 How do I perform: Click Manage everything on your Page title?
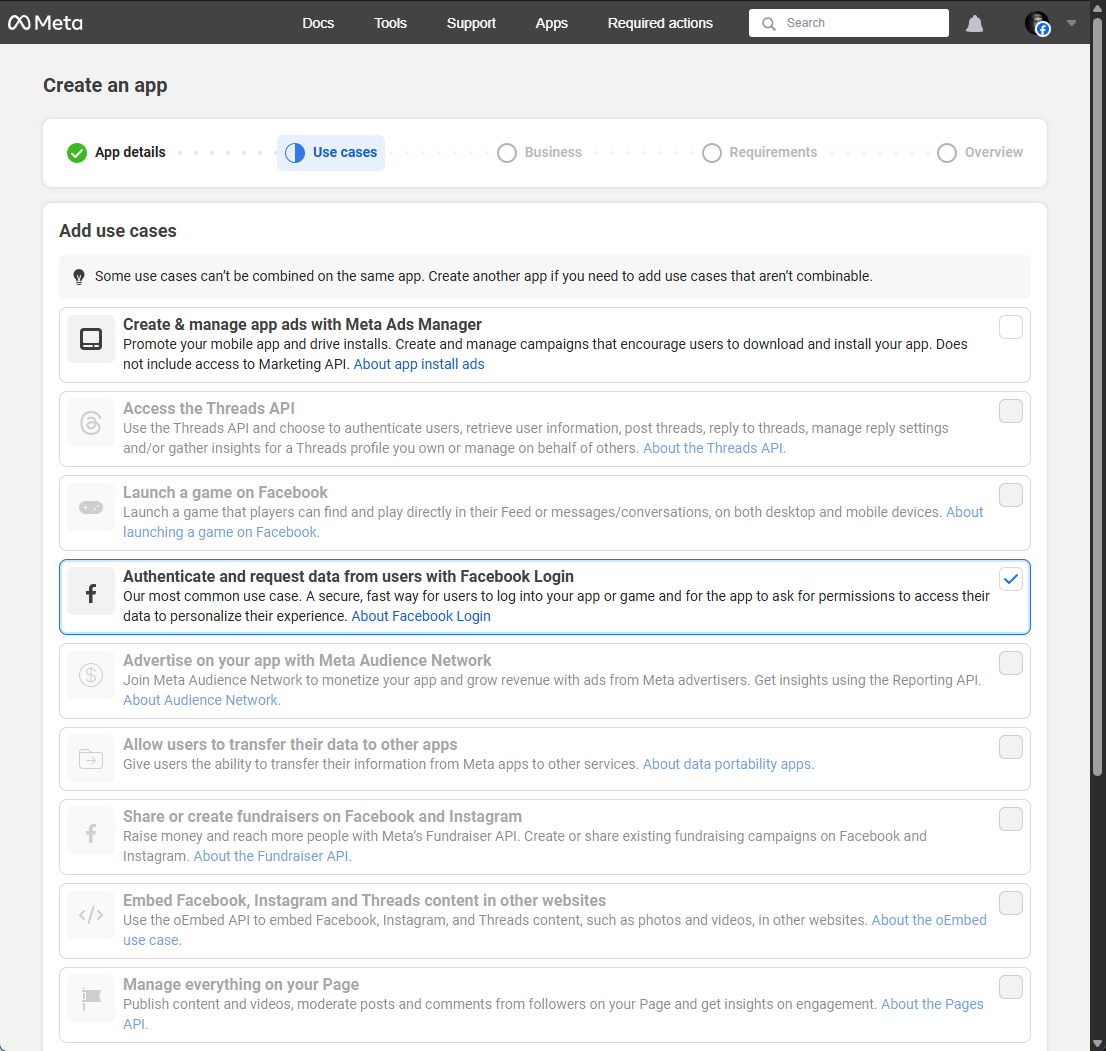coord(241,984)
